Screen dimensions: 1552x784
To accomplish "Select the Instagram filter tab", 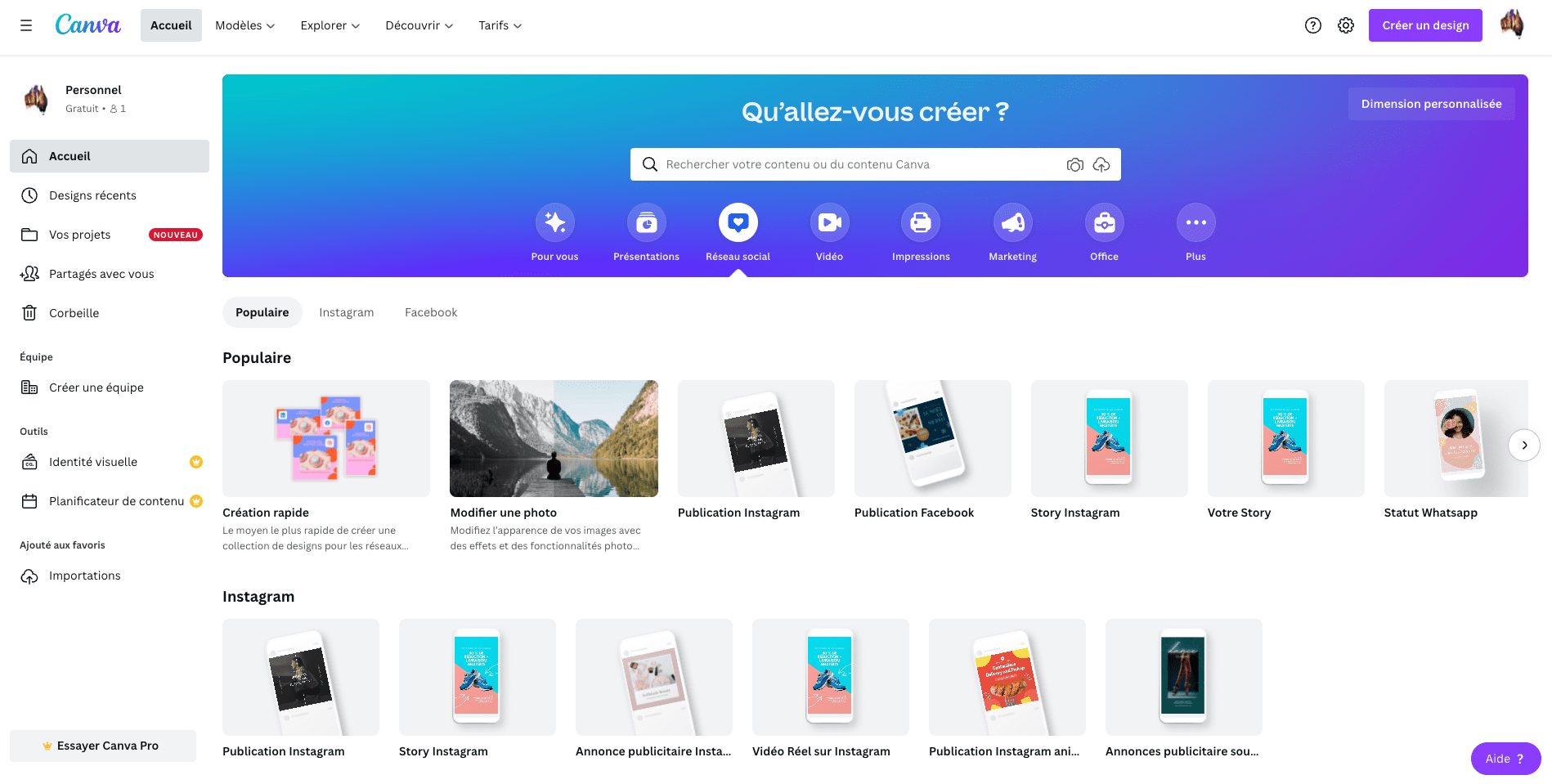I will (346, 312).
